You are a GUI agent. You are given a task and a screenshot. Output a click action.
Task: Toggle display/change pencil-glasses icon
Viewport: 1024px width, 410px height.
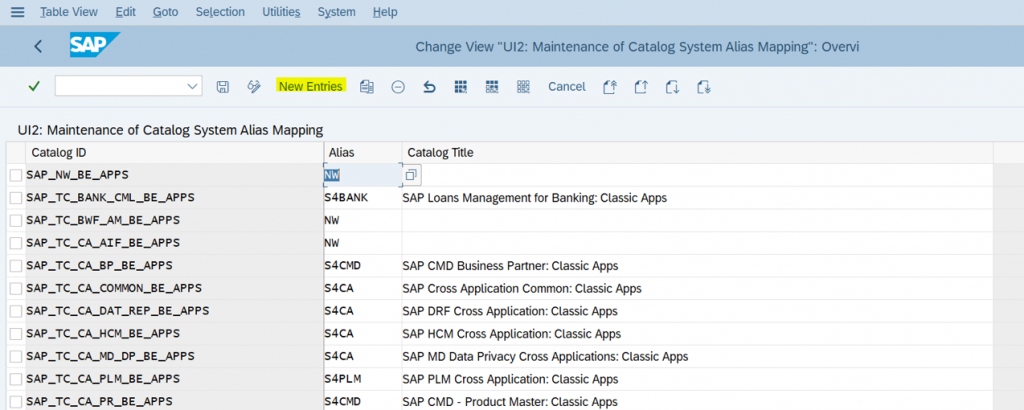[x=254, y=87]
